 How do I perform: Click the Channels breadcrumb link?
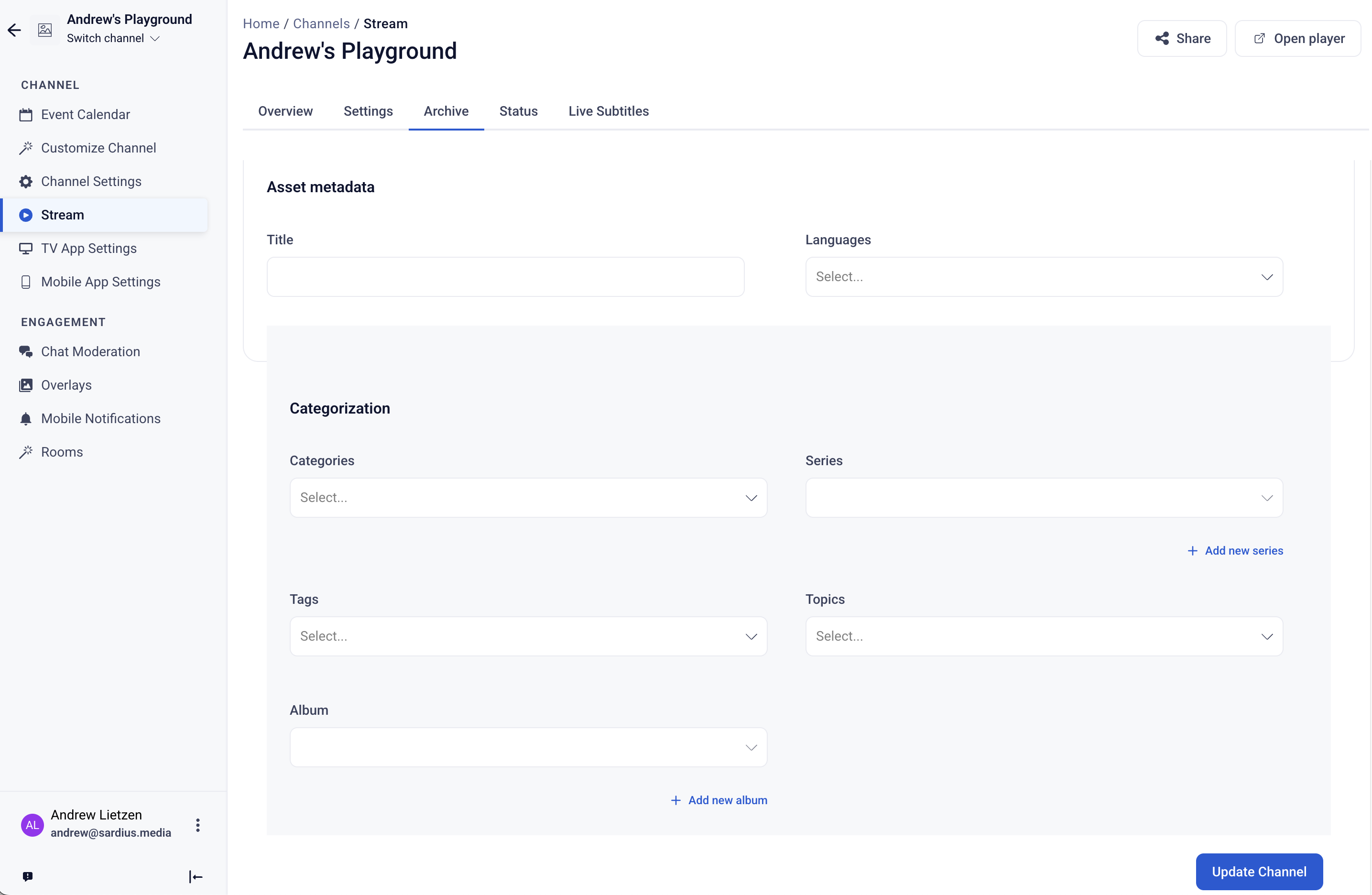(x=321, y=23)
